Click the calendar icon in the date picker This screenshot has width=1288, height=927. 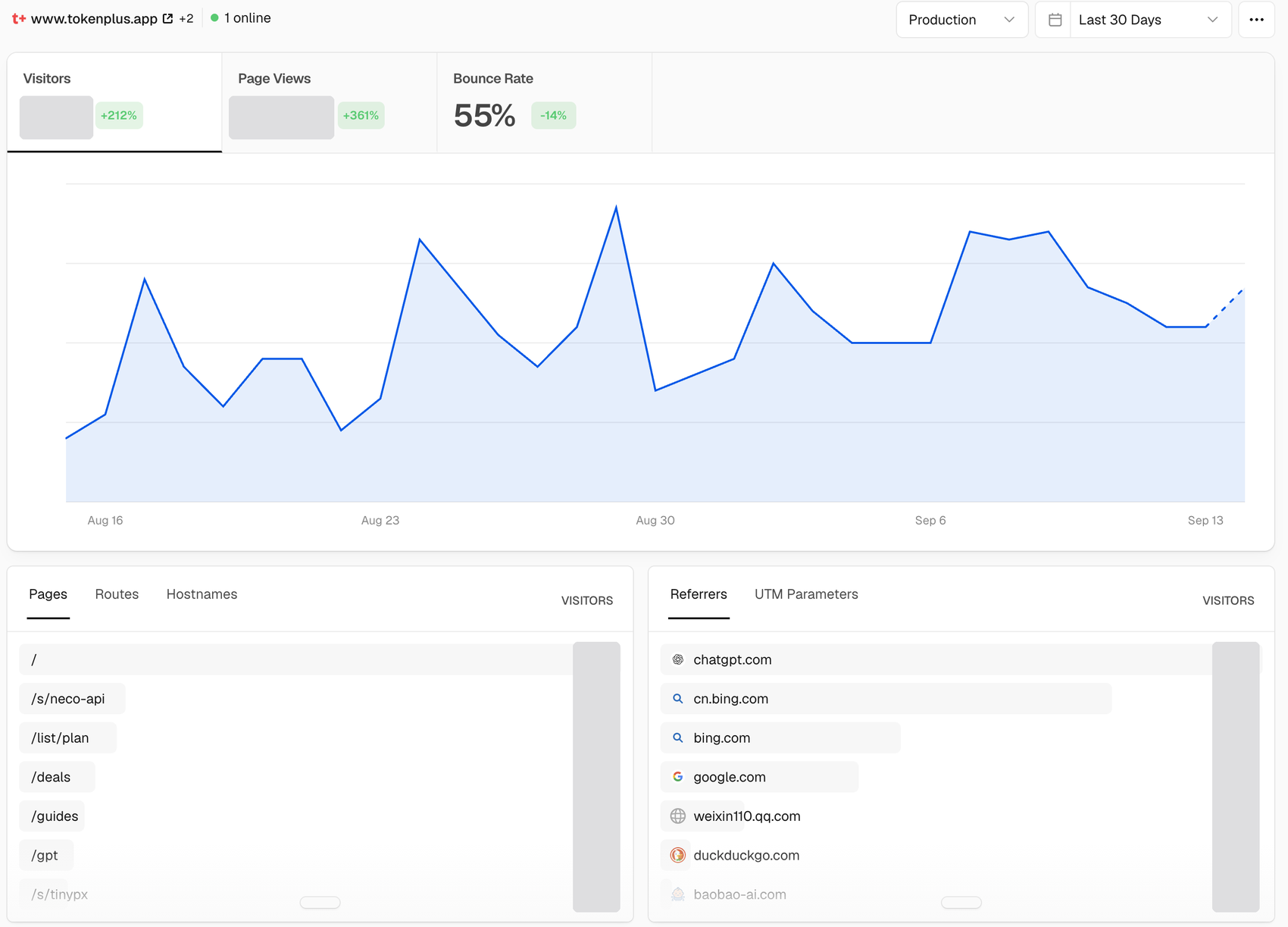coord(1055,20)
